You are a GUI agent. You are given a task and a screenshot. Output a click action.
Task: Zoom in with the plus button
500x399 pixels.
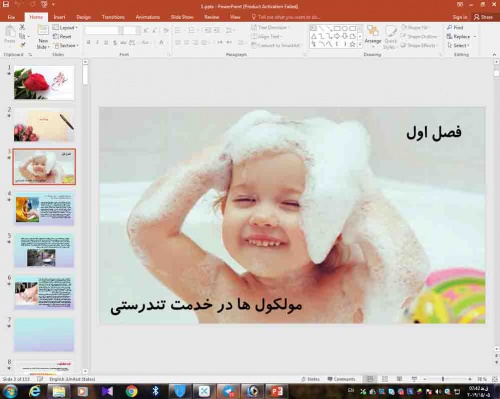pos(470,379)
